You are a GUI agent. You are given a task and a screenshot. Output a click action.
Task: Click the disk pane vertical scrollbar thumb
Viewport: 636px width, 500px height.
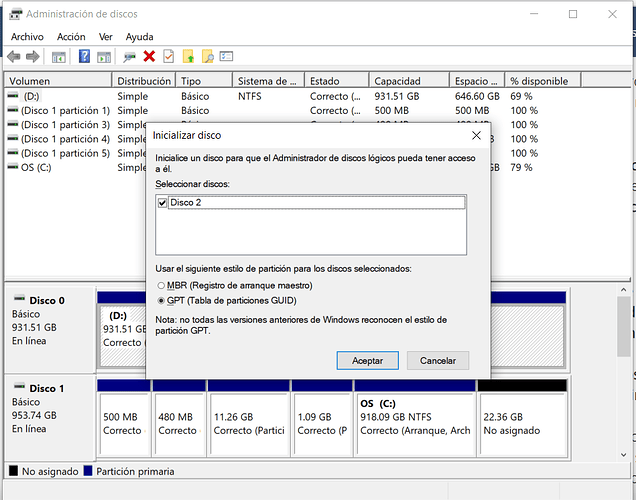tap(623, 326)
